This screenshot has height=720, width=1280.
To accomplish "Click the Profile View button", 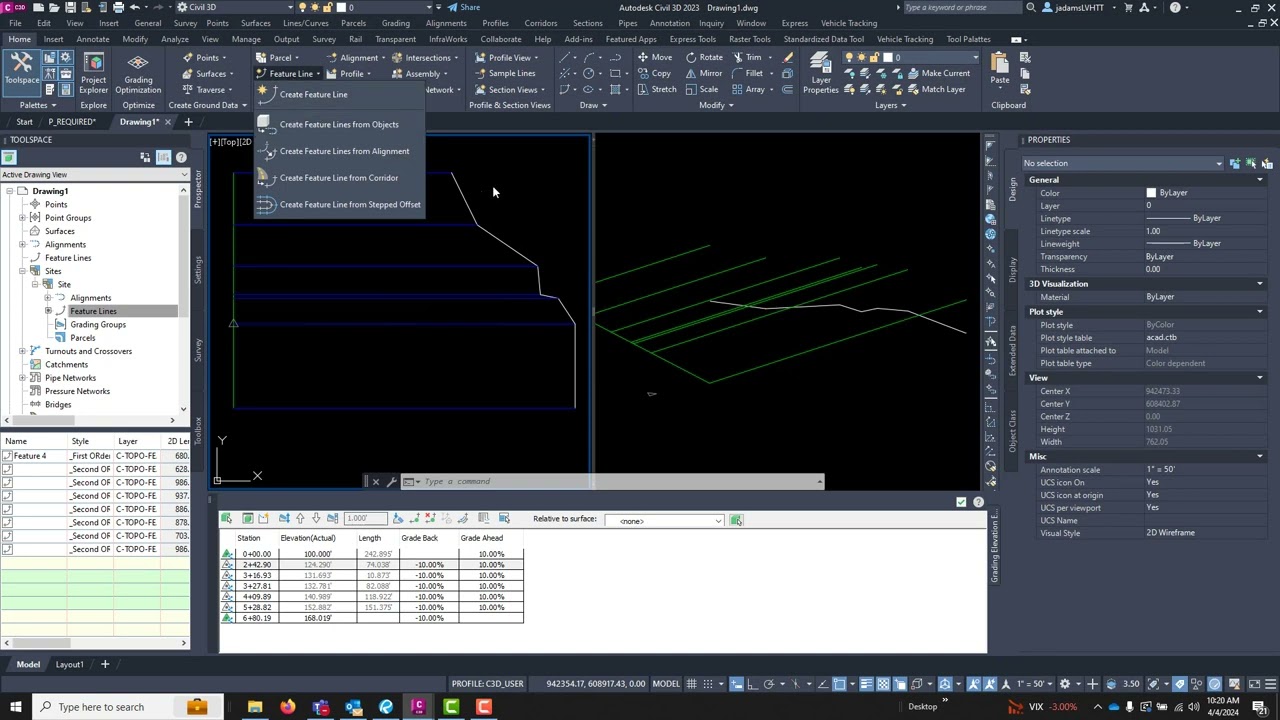I will pyautogui.click(x=505, y=57).
